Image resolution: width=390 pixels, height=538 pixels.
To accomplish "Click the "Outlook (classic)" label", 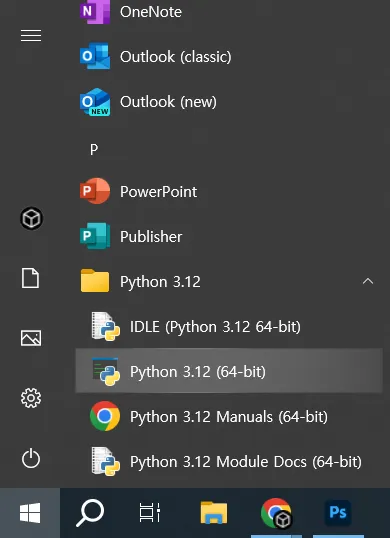I will pos(176,57).
